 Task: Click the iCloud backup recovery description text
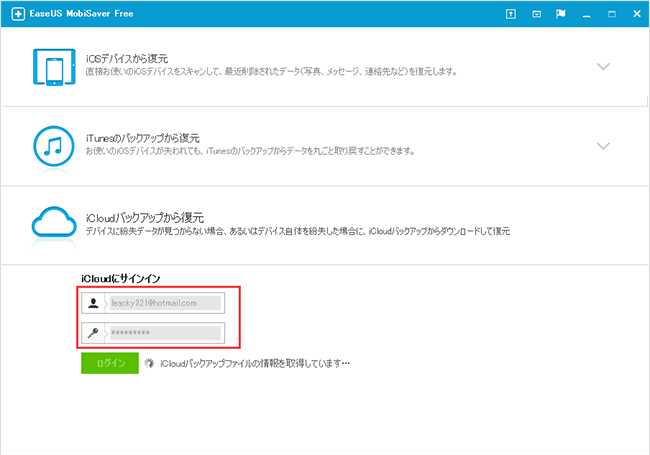(x=298, y=231)
